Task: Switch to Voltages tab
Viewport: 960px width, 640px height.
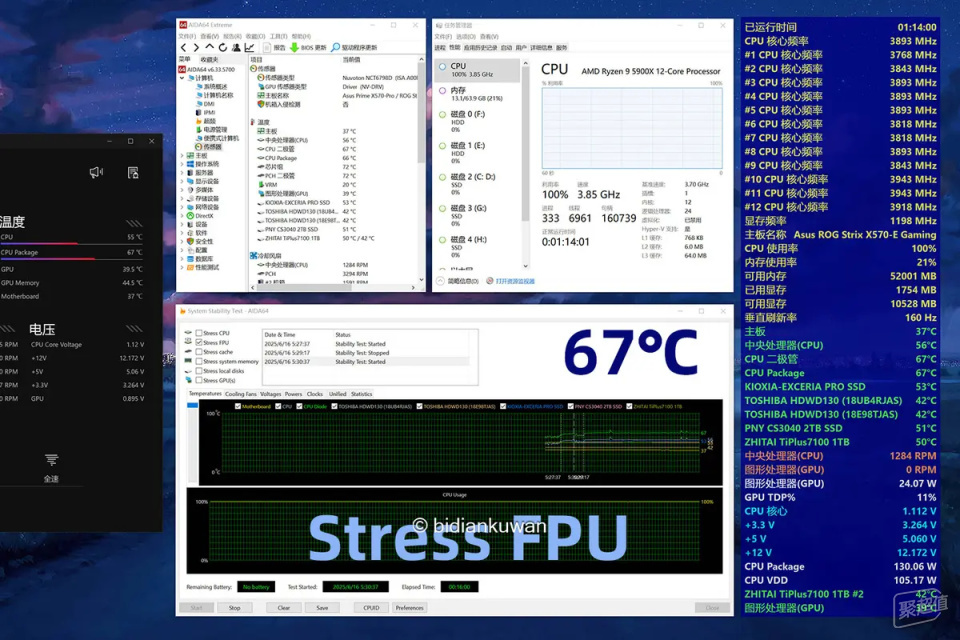Action: pos(271,394)
